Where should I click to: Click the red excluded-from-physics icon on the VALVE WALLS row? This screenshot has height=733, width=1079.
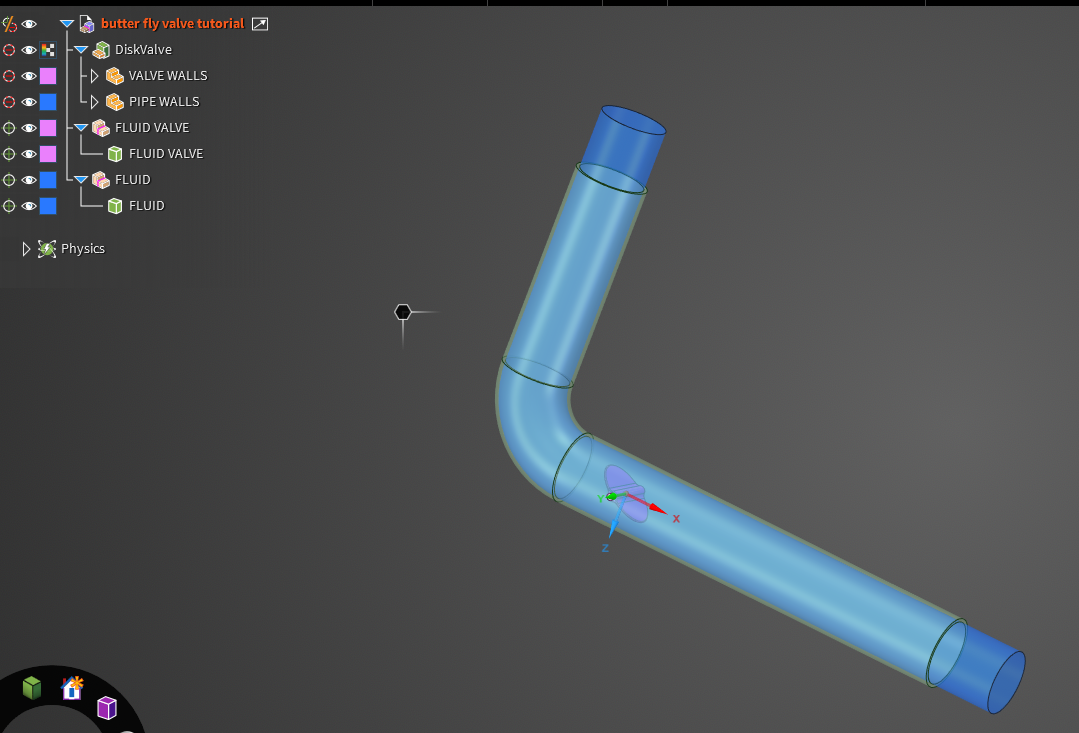tap(9, 76)
